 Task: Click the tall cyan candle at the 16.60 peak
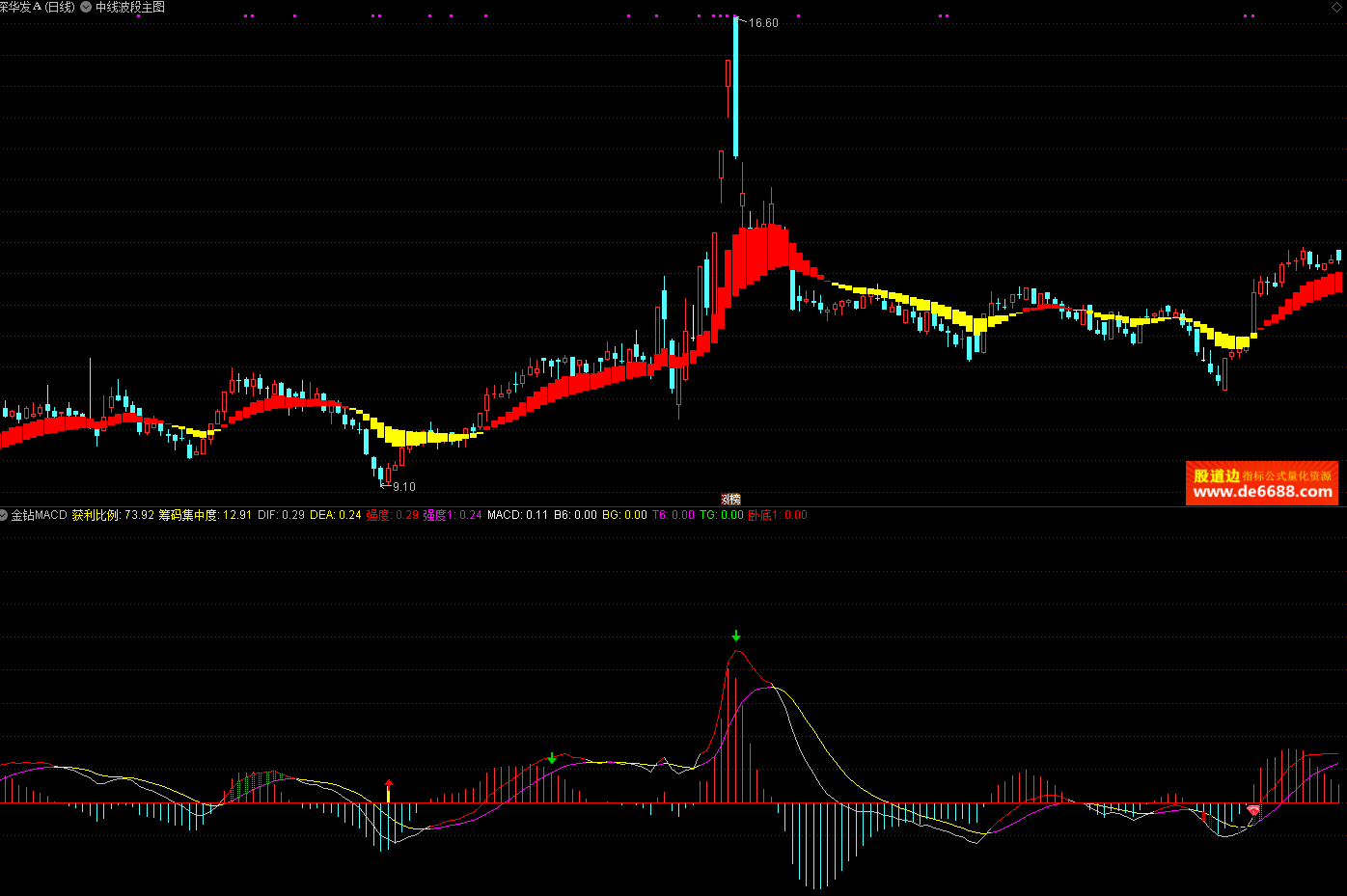[735, 87]
